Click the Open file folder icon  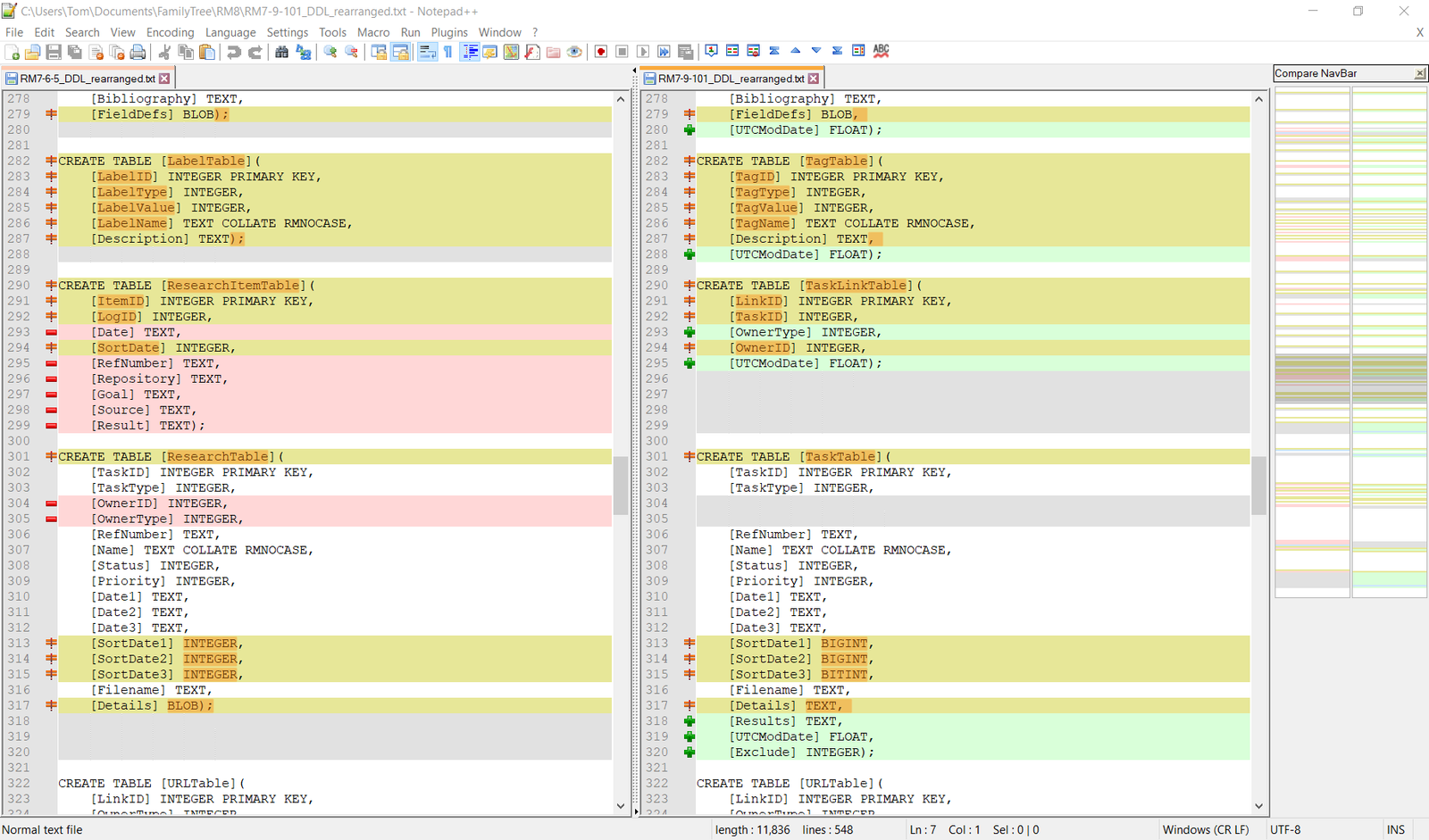33,52
